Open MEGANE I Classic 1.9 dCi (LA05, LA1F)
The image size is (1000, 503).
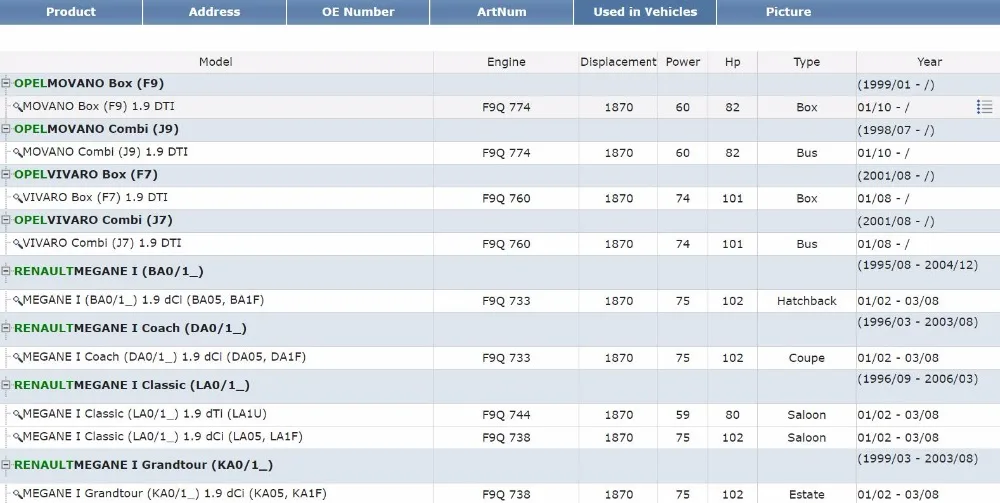point(163,437)
